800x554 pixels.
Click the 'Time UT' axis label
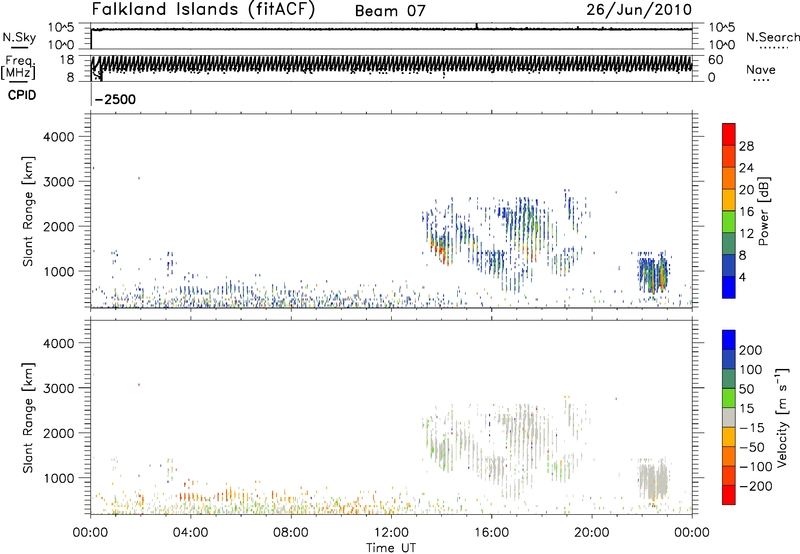[x=391, y=547]
